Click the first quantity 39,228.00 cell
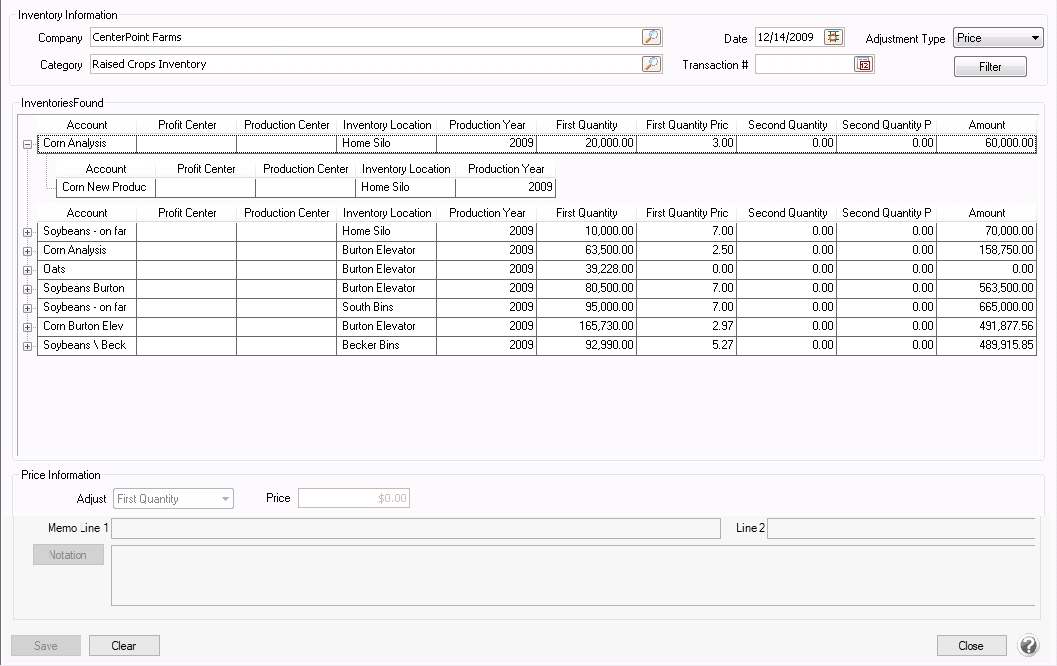Viewport: 1057px width, 666px height. click(x=586, y=269)
